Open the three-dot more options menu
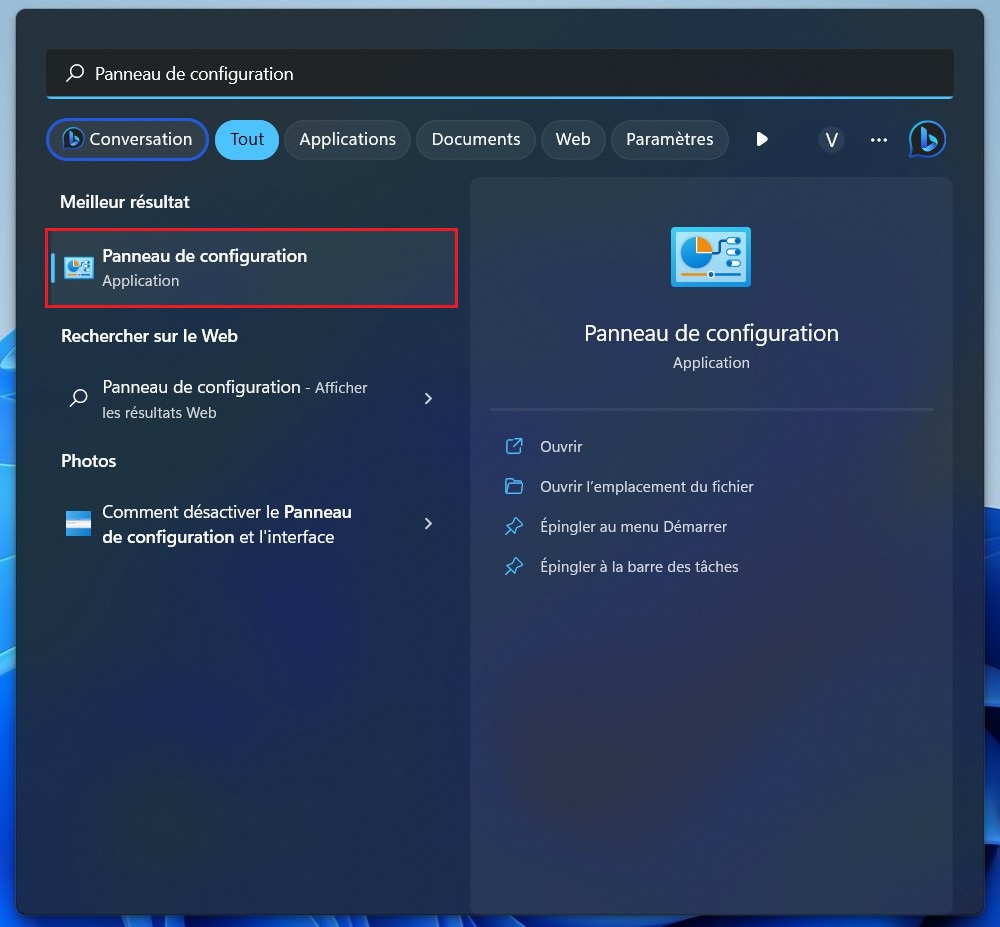Screen dimensions: 1000x927 tap(879, 140)
